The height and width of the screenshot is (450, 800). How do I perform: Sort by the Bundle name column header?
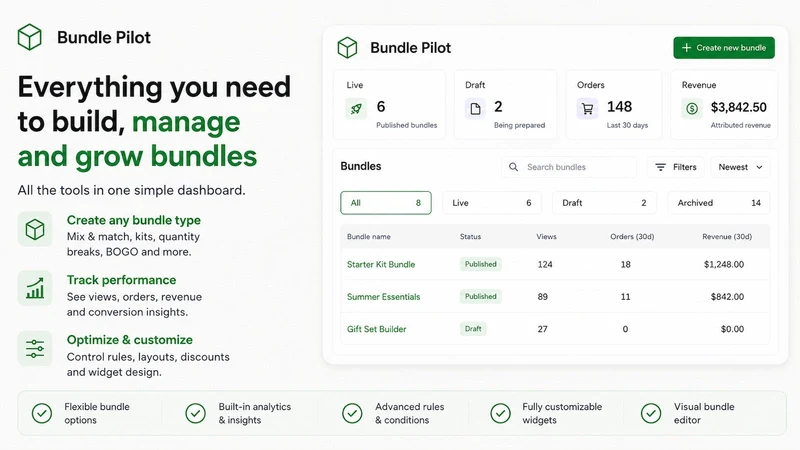click(x=369, y=237)
